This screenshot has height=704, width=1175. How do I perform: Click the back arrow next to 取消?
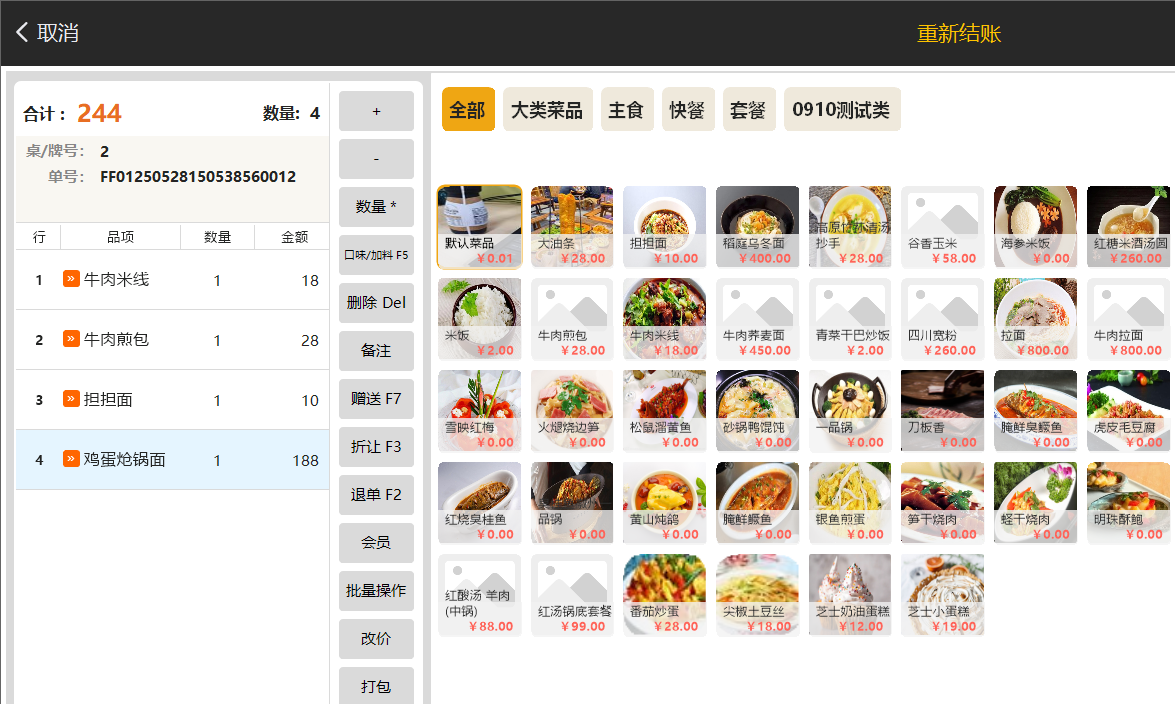22,33
